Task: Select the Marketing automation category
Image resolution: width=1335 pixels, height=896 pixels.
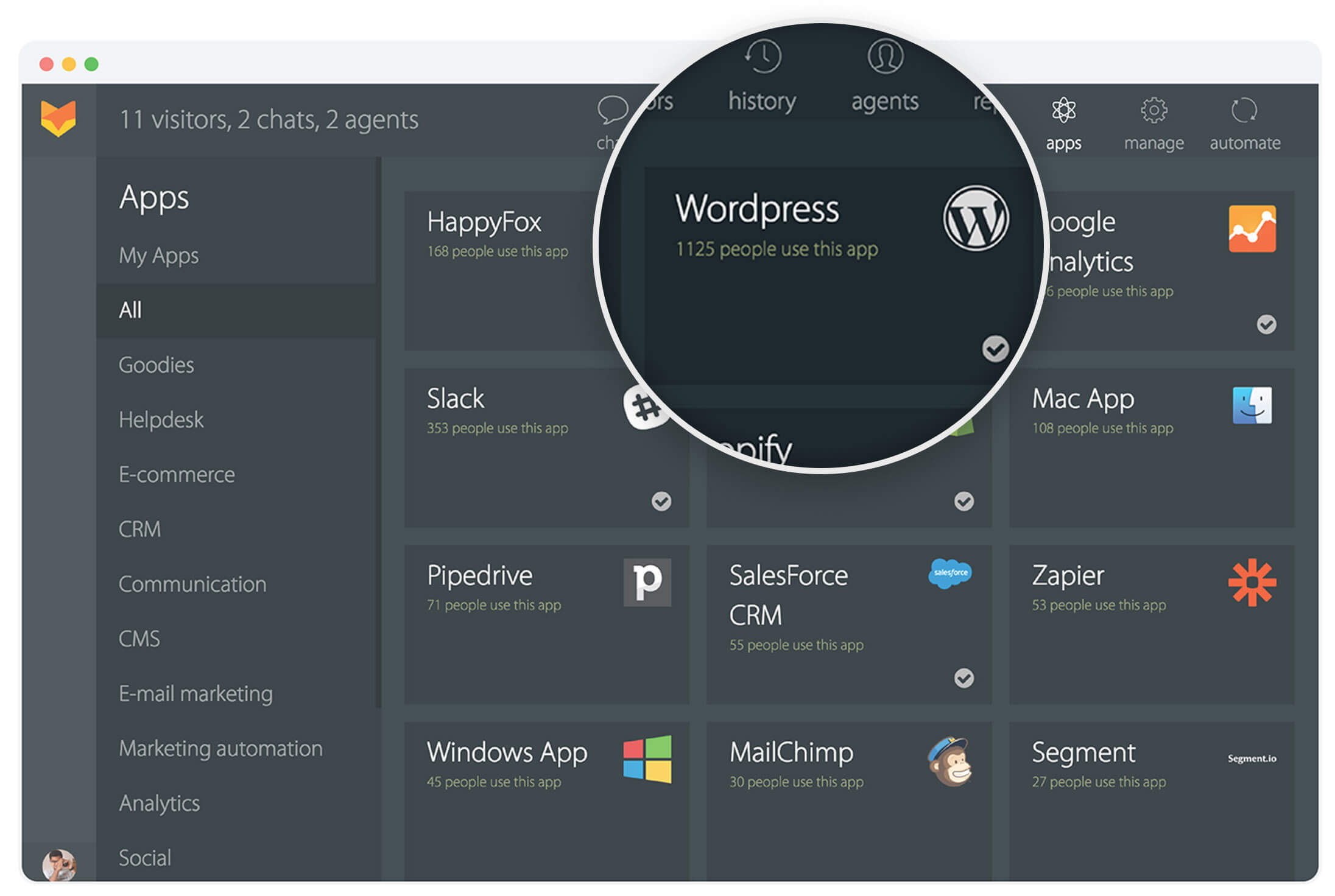Action: coord(220,749)
